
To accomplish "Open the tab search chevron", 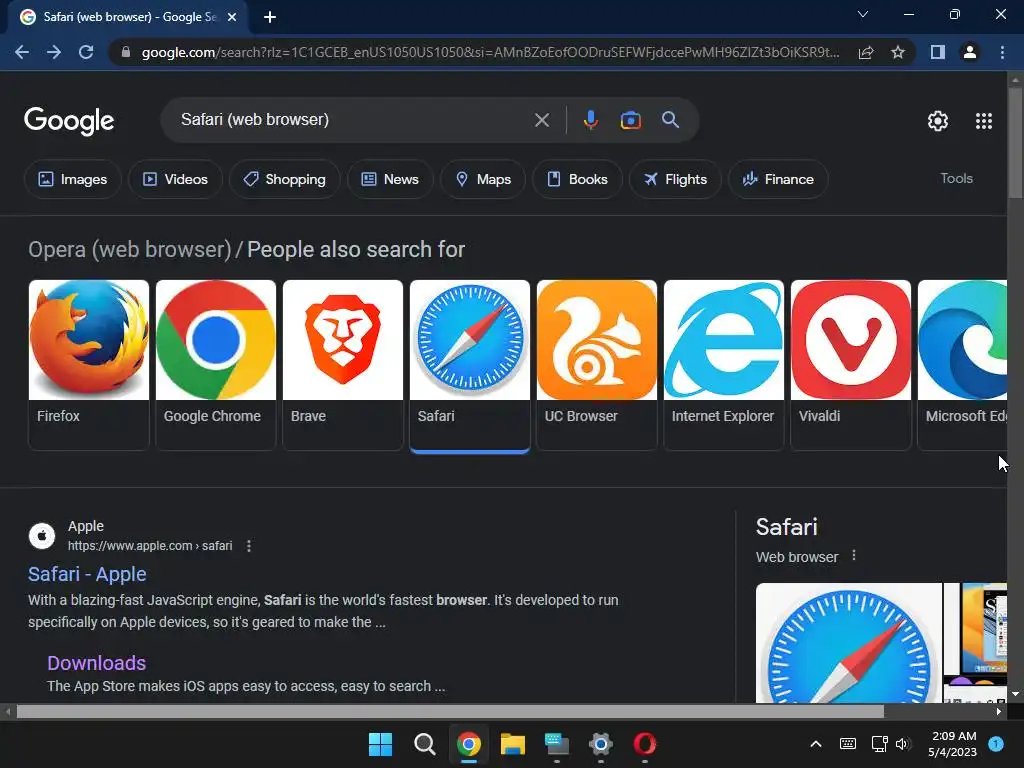I will [x=863, y=14].
